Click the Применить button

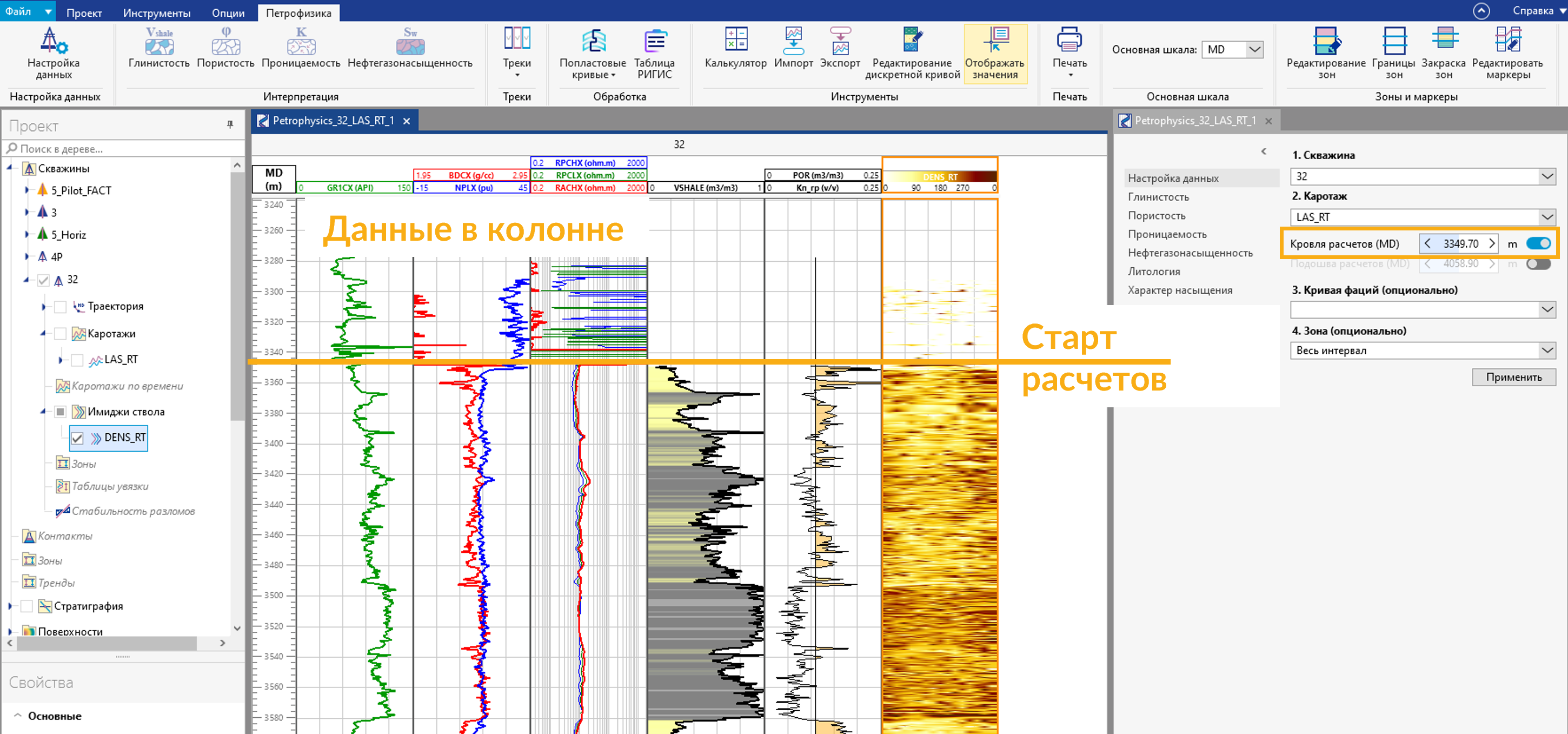[x=1513, y=377]
